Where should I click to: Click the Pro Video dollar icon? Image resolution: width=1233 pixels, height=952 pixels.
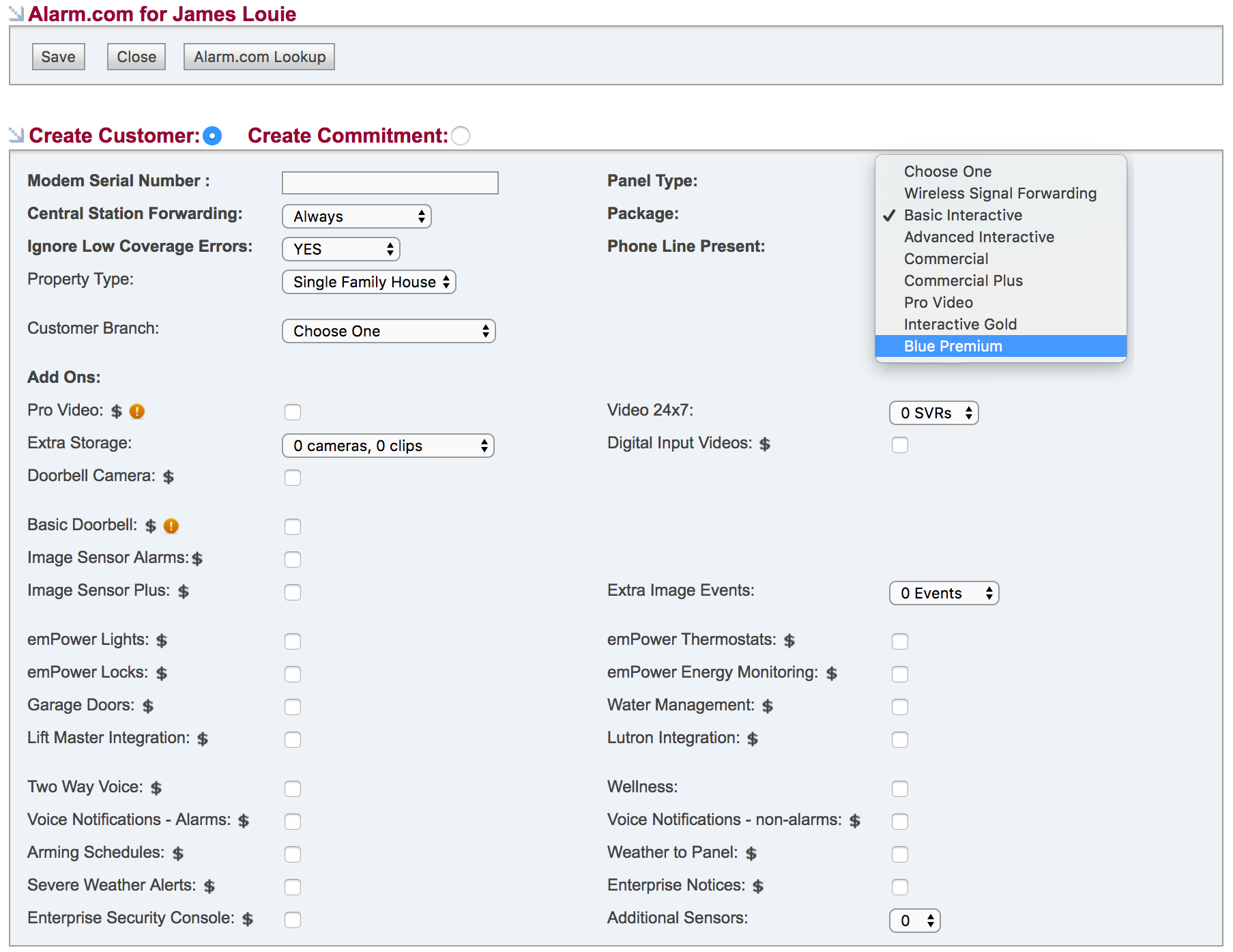point(117,412)
